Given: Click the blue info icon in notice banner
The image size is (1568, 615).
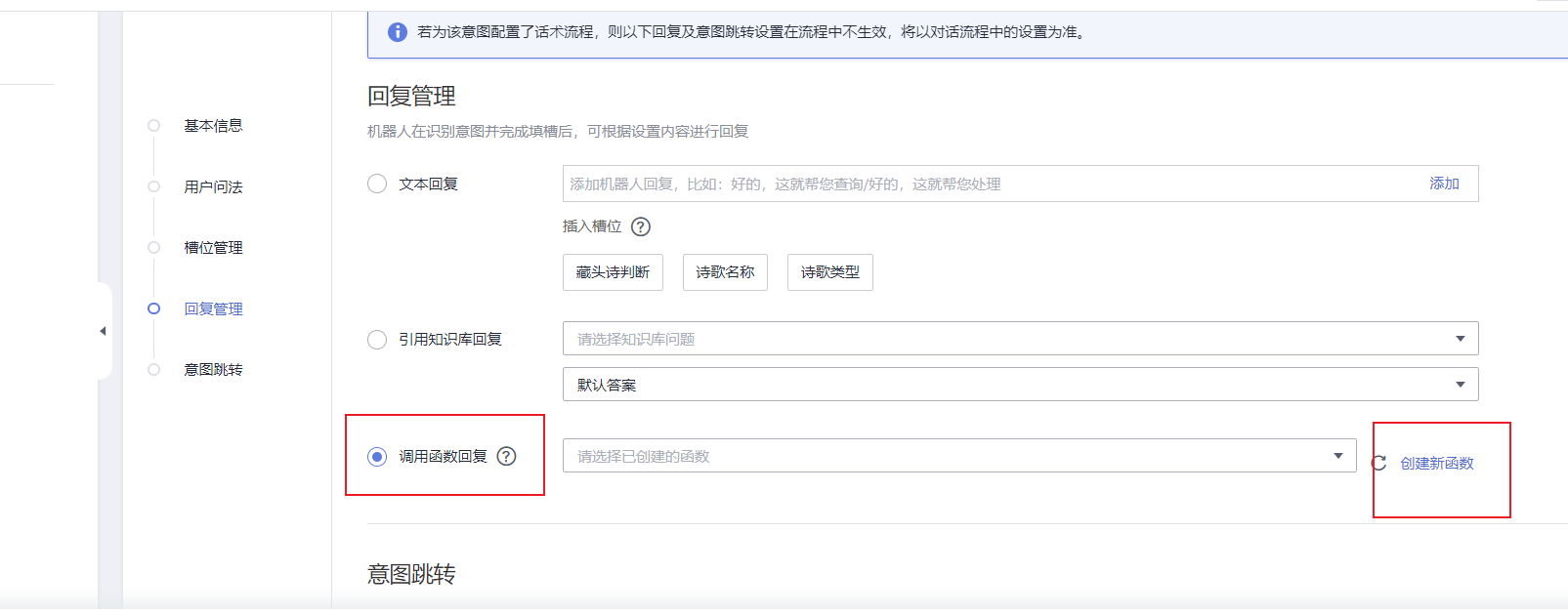Looking at the screenshot, I should [398, 32].
